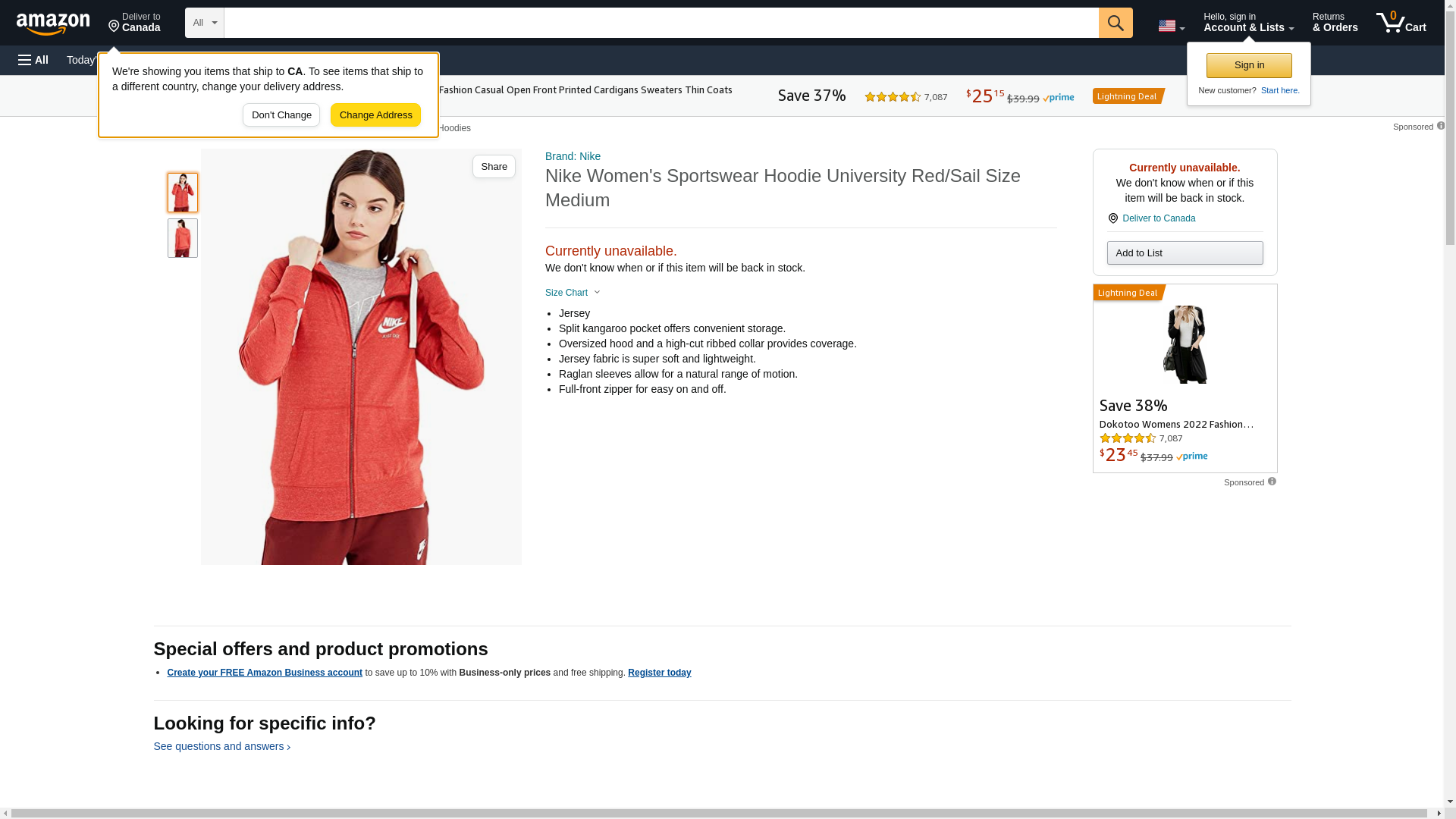The image size is (1456, 819).
Task: Click into the Amazon search field
Action: [660, 23]
